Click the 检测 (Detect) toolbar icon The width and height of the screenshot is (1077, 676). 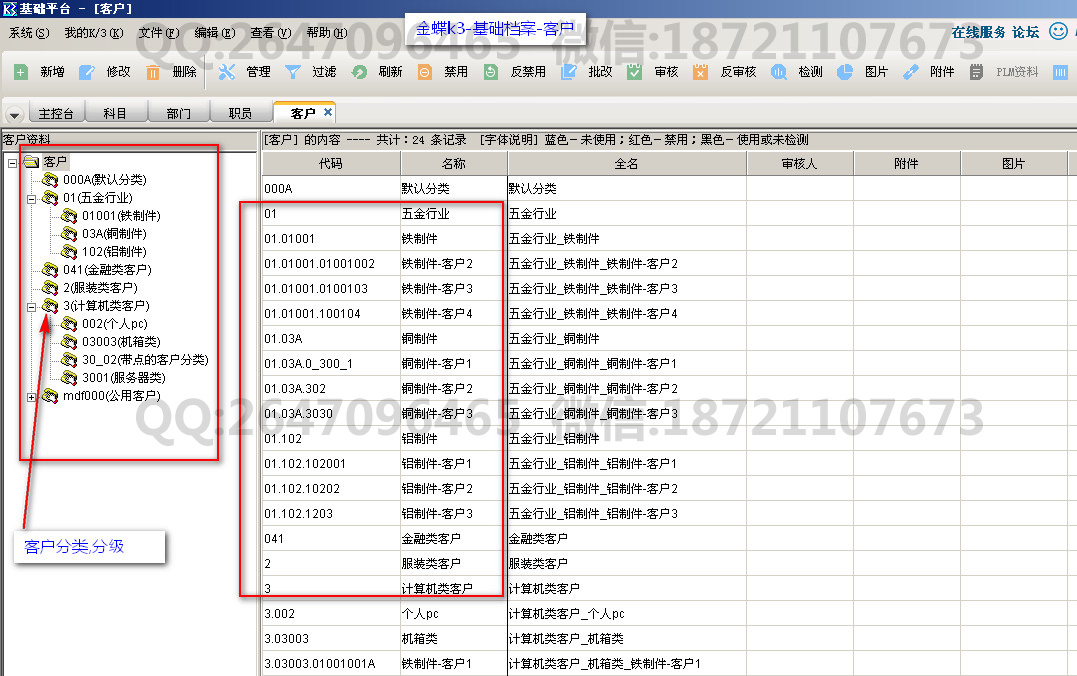(x=778, y=72)
